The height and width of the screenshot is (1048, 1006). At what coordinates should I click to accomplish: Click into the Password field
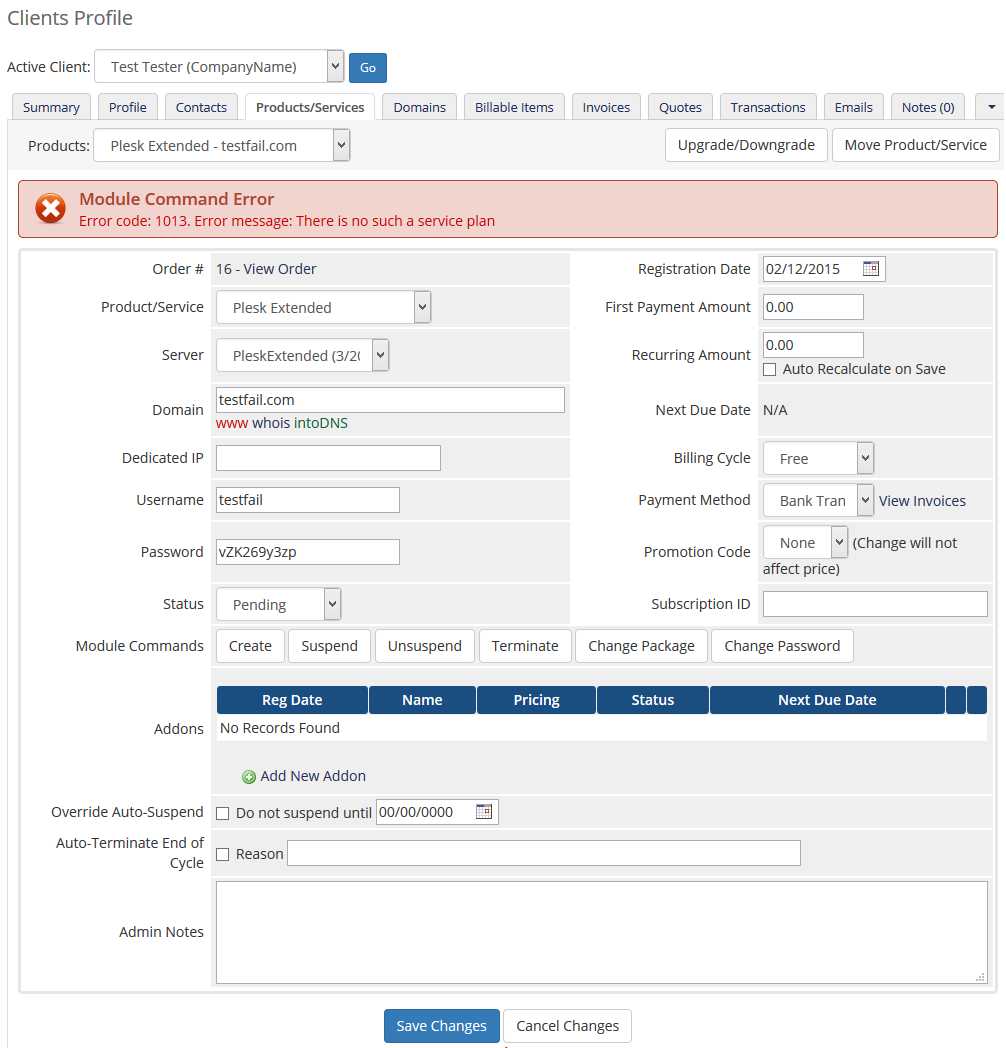(307, 552)
